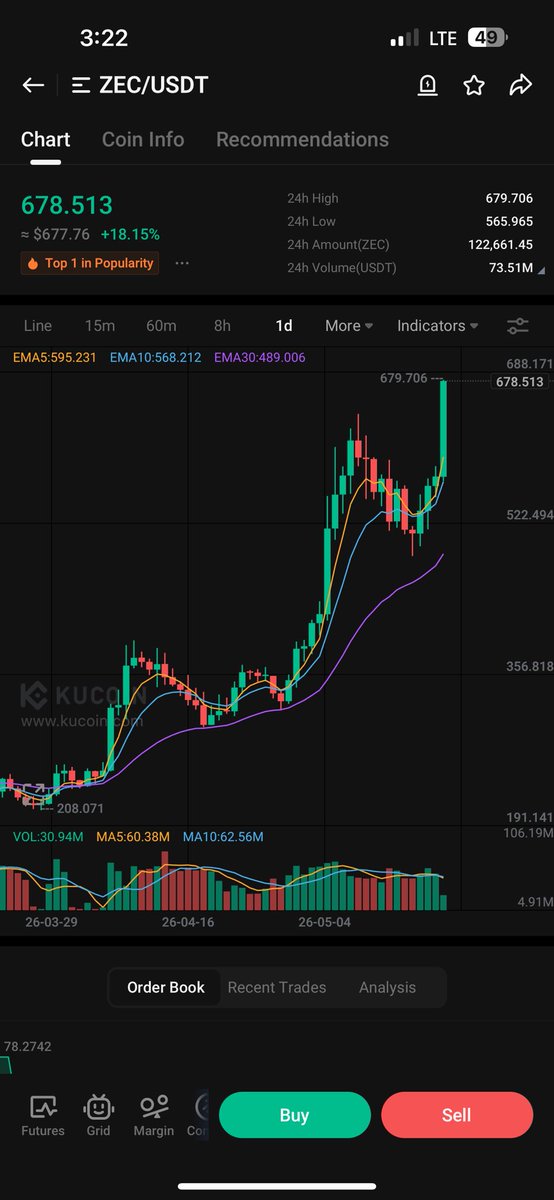The height and width of the screenshot is (1200, 554).
Task: Tap the MA5:60.38M label
Action: 133,836
